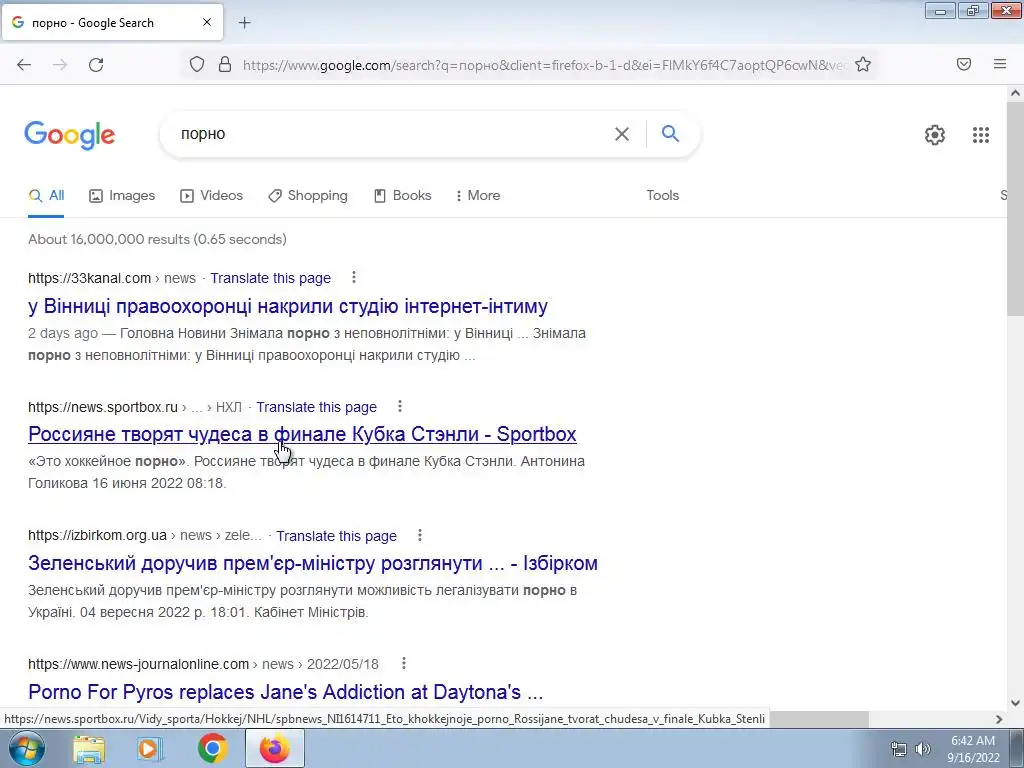Click the Firefox back arrow button
The height and width of the screenshot is (768, 1024).
24,65
